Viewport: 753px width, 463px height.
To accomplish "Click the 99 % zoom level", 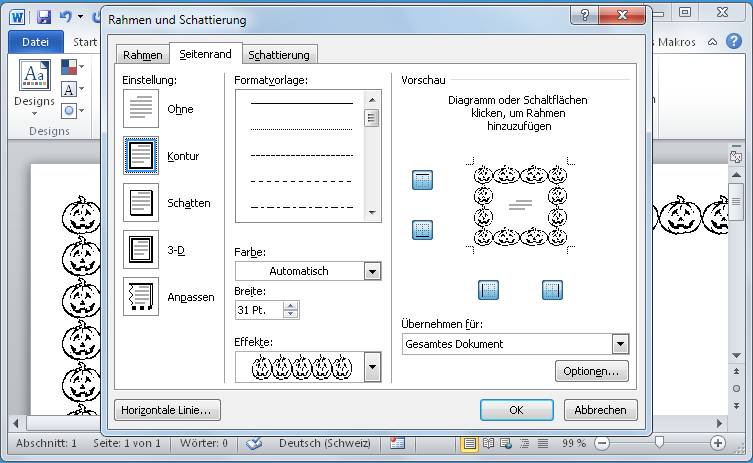I will coord(573,443).
